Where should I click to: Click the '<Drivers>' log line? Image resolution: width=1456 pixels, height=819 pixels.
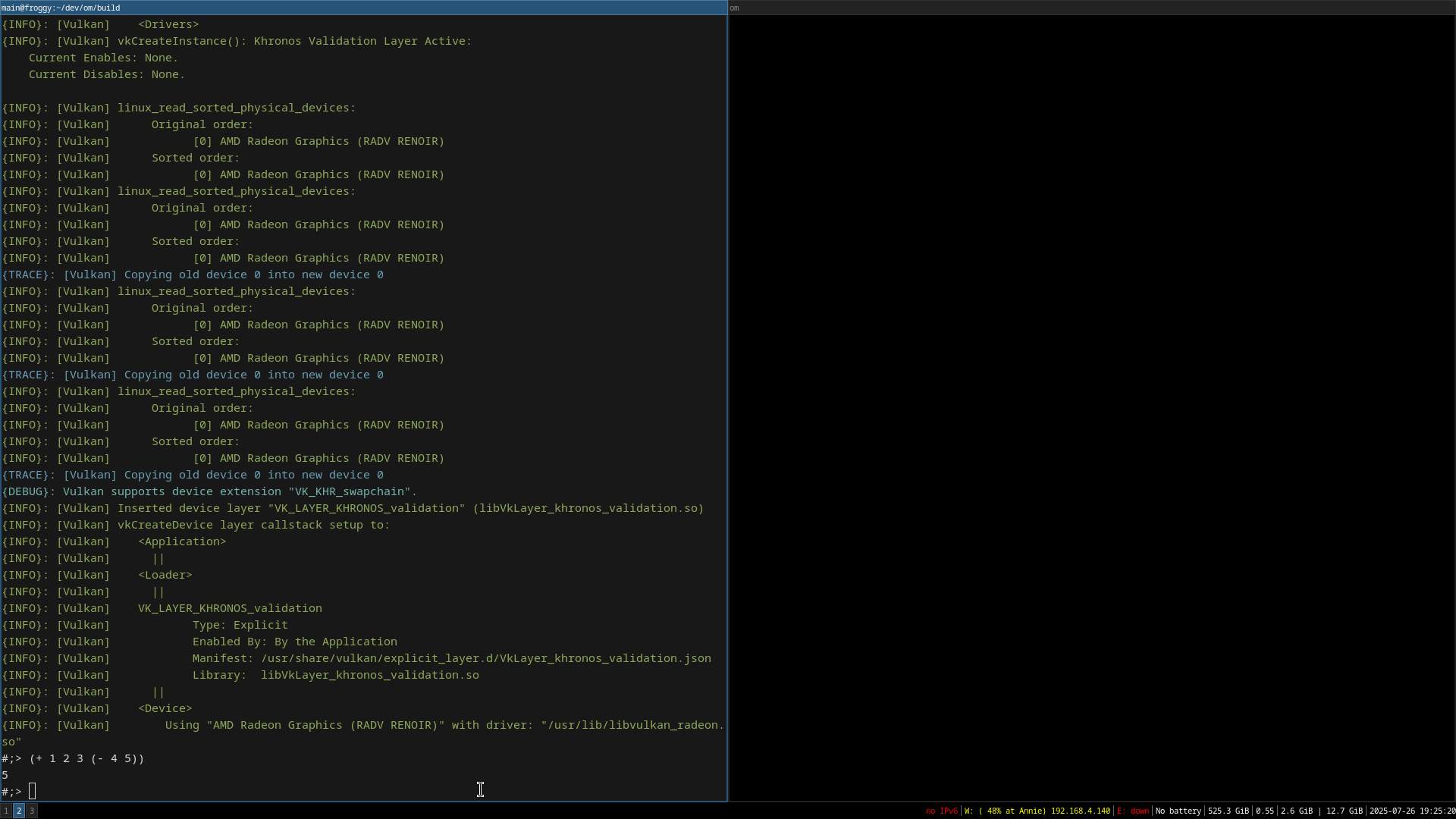click(100, 24)
